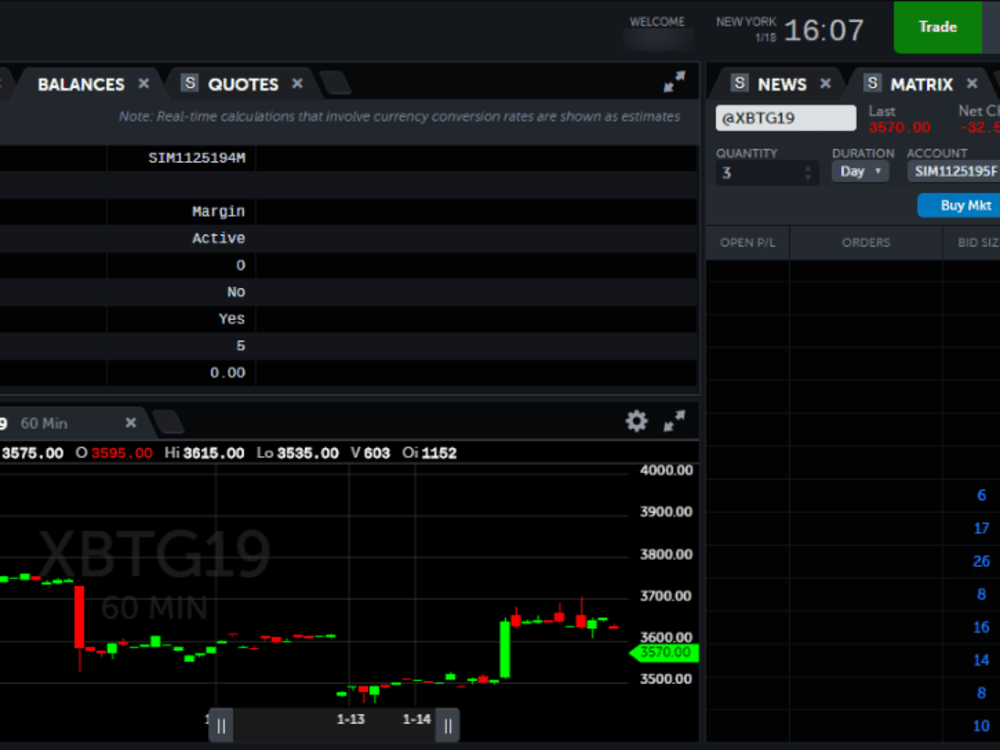Viewport: 1000px width, 750px height.
Task: Close the MATRIX tab
Action: click(x=972, y=84)
